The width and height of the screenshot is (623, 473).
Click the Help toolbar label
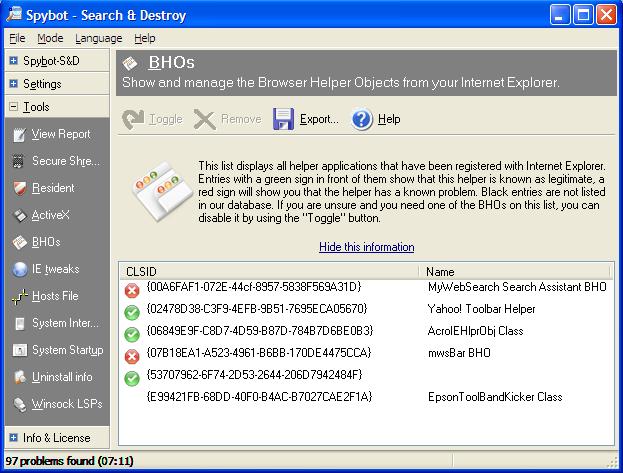389,119
